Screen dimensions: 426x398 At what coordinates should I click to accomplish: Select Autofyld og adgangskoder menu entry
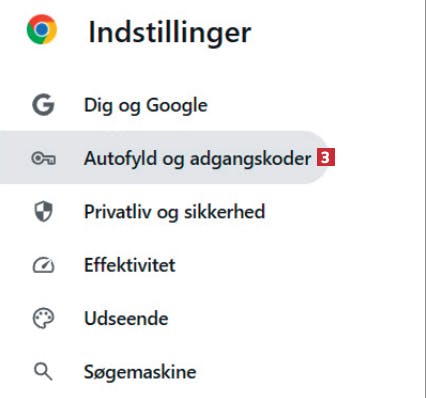tap(163, 157)
